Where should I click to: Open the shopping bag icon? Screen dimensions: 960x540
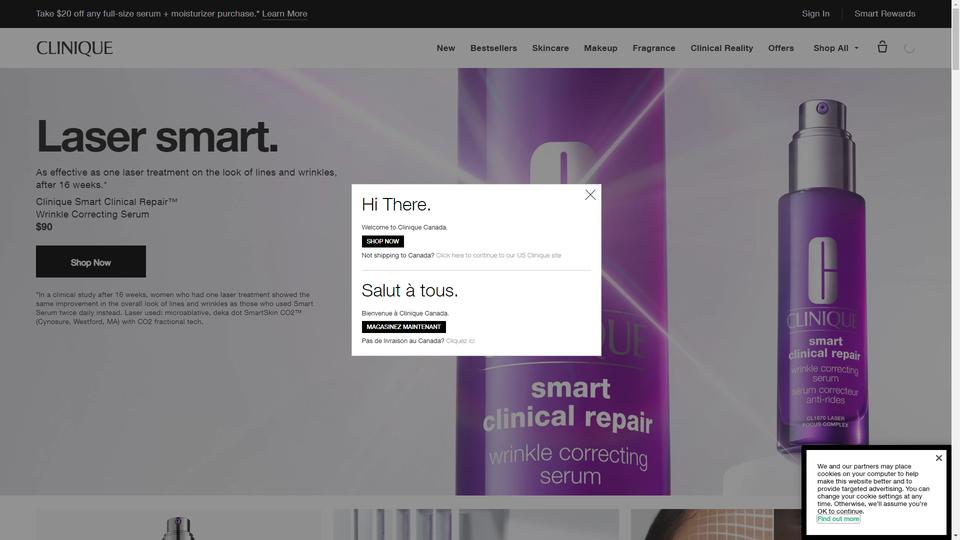point(882,47)
